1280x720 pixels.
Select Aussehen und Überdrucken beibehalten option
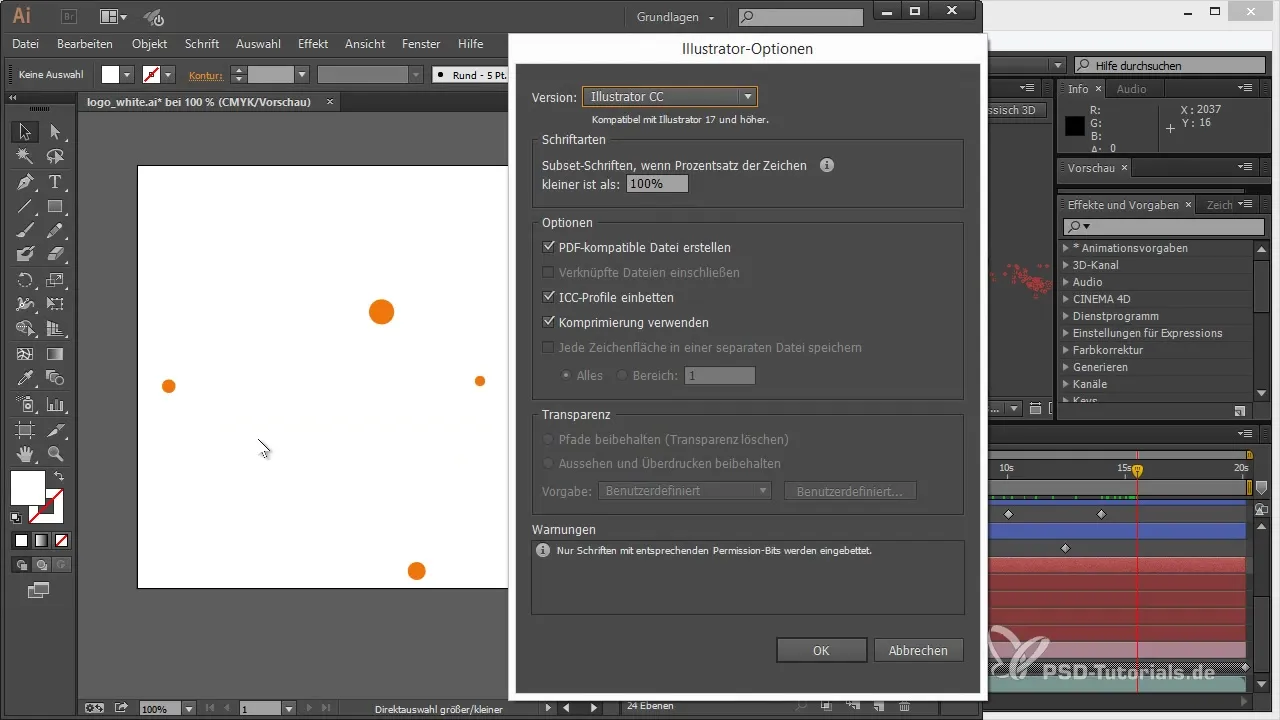pyautogui.click(x=547, y=463)
